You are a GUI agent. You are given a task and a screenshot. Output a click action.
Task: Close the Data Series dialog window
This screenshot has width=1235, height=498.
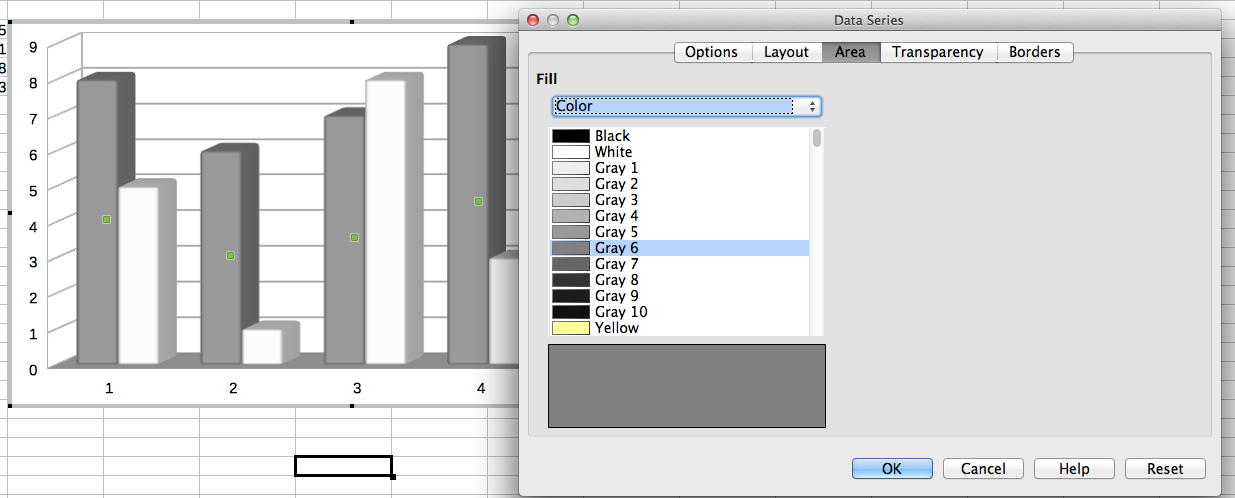(533, 20)
